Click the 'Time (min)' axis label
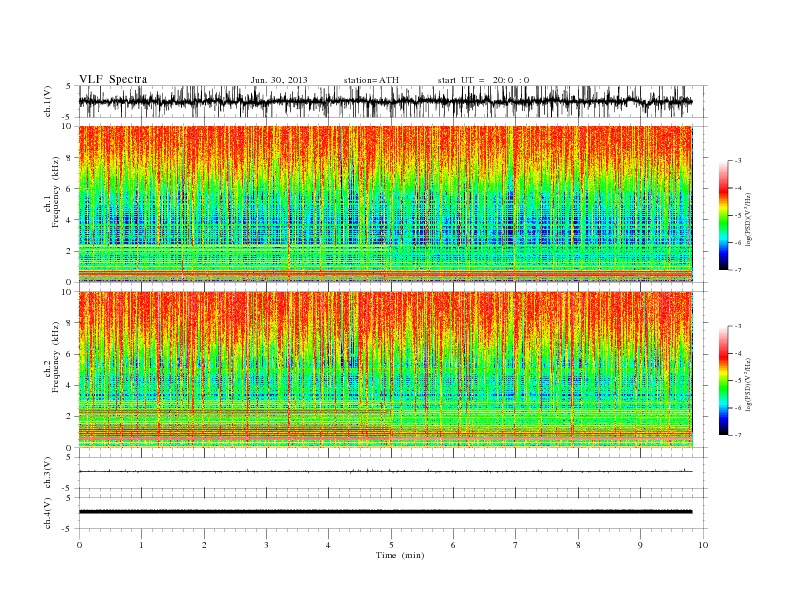This screenshot has width=792, height=612. [x=400, y=555]
